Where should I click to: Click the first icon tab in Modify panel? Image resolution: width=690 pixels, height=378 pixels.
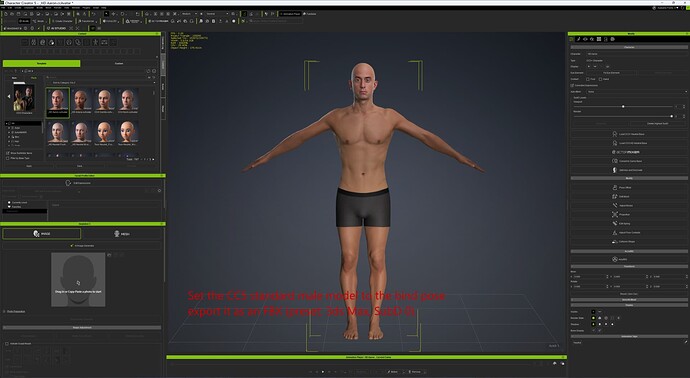pyautogui.click(x=571, y=39)
